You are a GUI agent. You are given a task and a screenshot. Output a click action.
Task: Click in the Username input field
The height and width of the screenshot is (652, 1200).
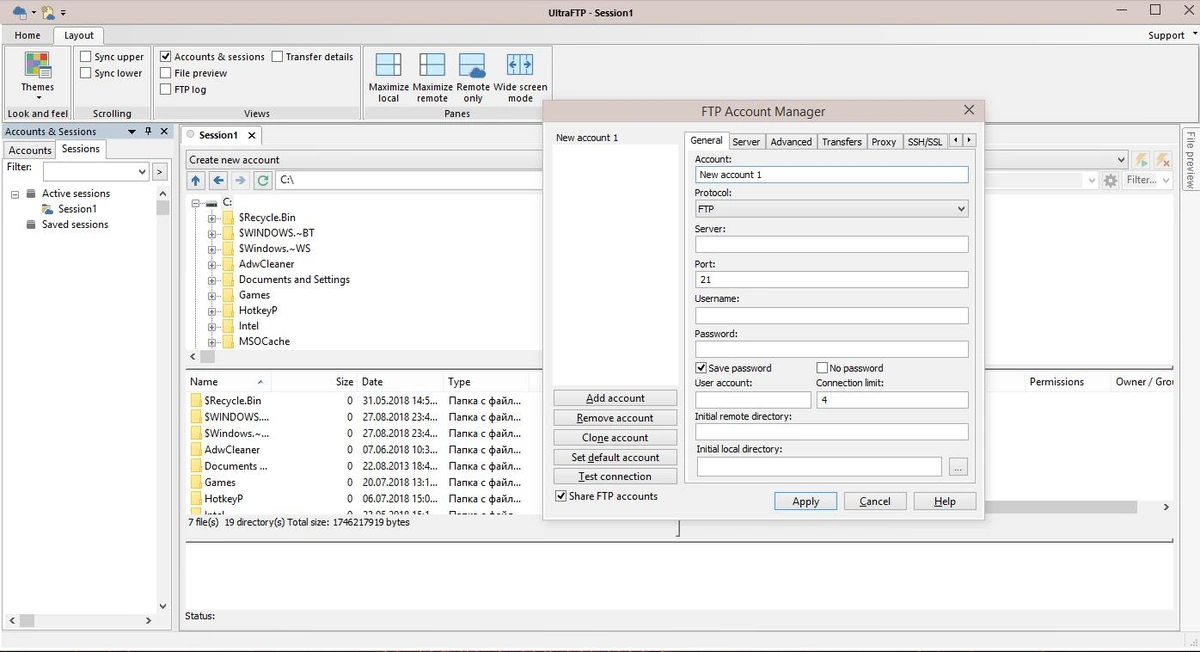831,315
